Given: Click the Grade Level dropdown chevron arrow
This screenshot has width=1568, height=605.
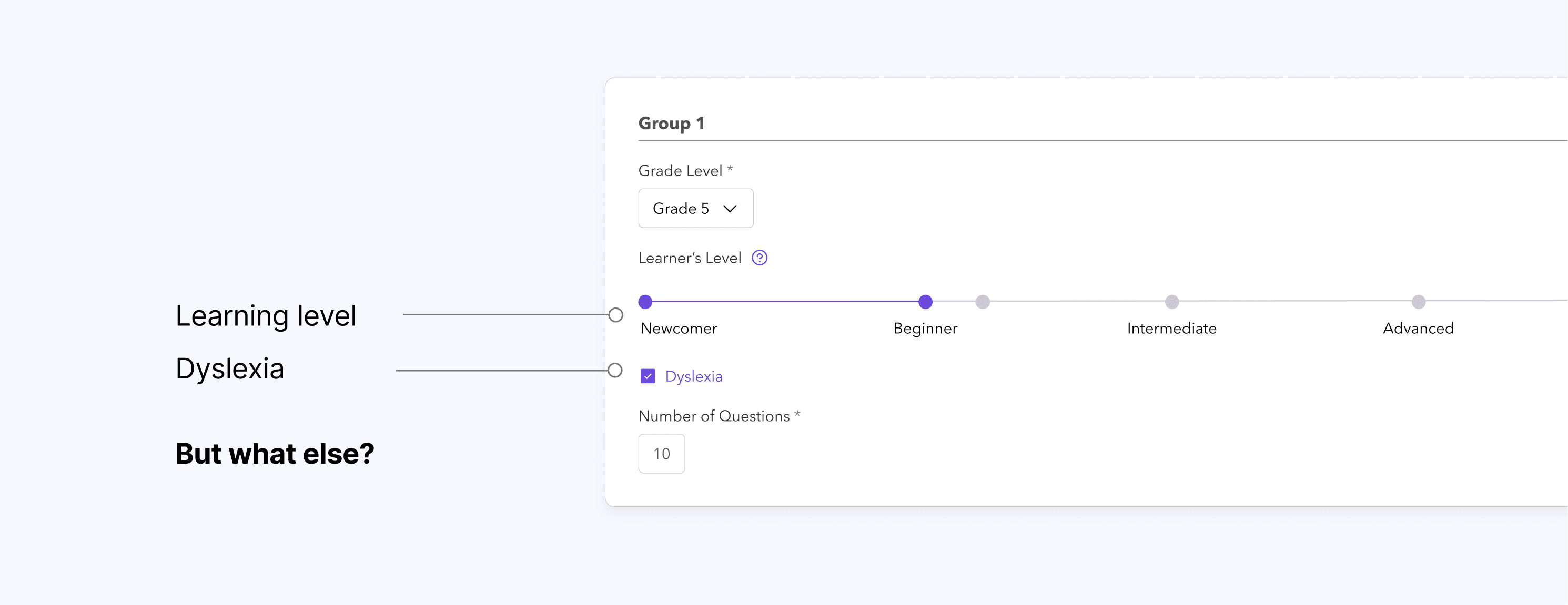Looking at the screenshot, I should [x=730, y=209].
